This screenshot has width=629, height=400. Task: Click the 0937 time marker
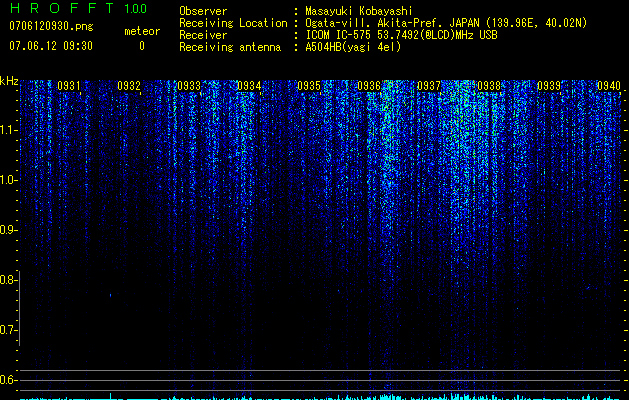(x=428, y=86)
